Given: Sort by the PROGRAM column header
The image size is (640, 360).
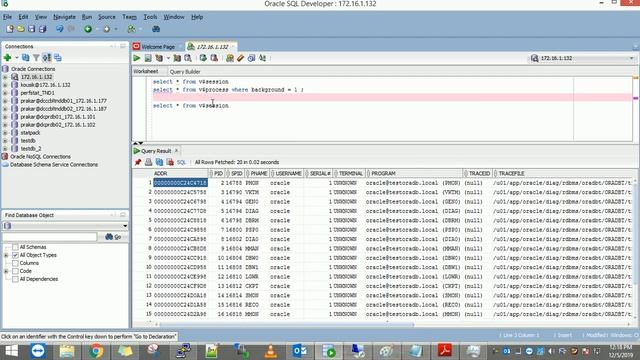Looking at the screenshot, I should 414,173.
